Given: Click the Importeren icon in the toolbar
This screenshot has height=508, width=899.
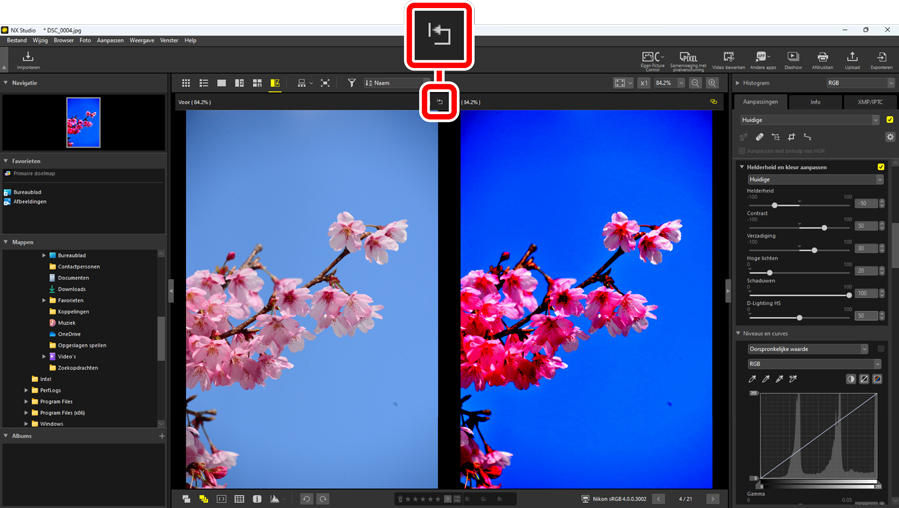Looking at the screenshot, I should click(27, 59).
